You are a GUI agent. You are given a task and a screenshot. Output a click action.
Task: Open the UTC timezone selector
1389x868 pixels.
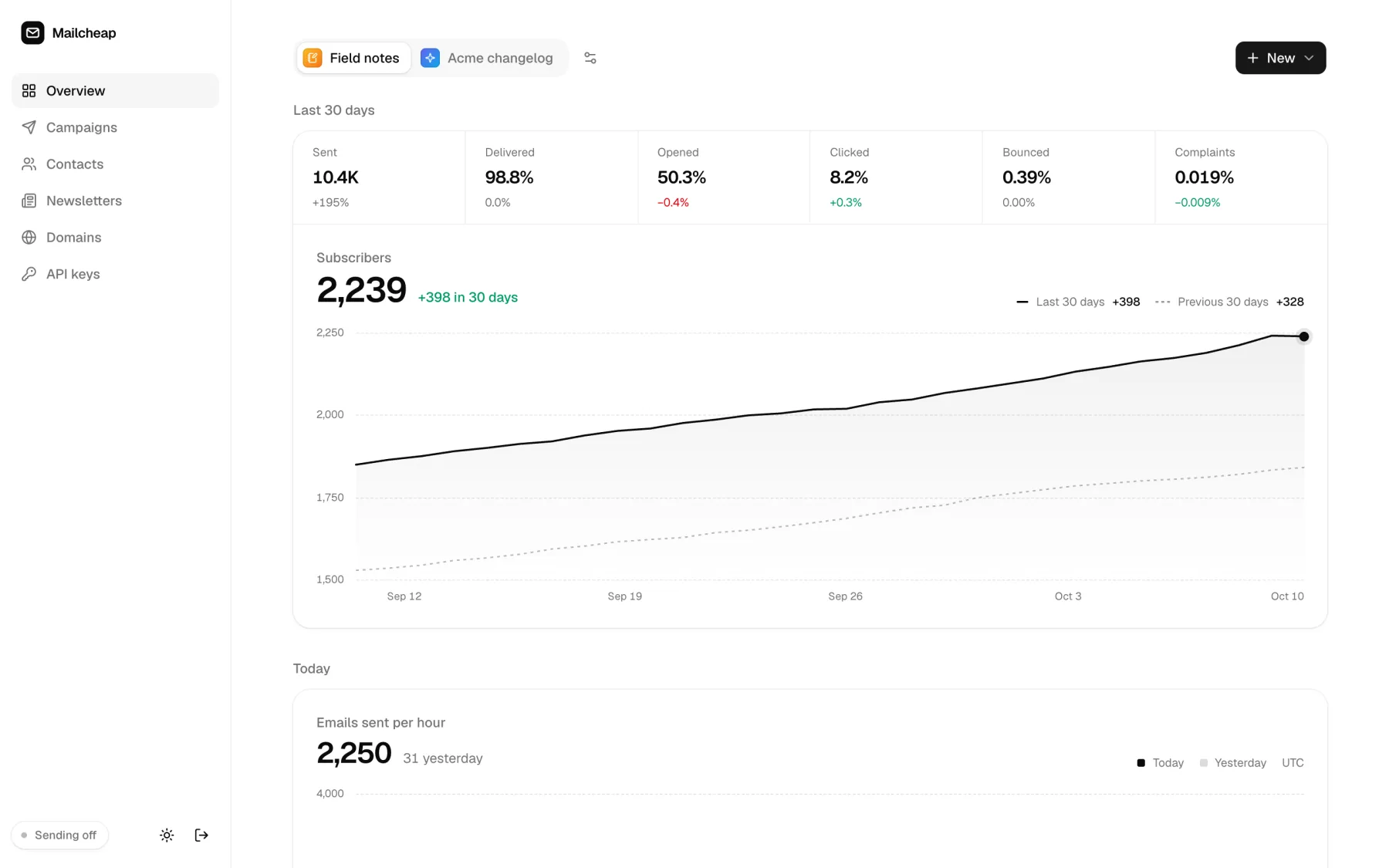coord(1293,762)
